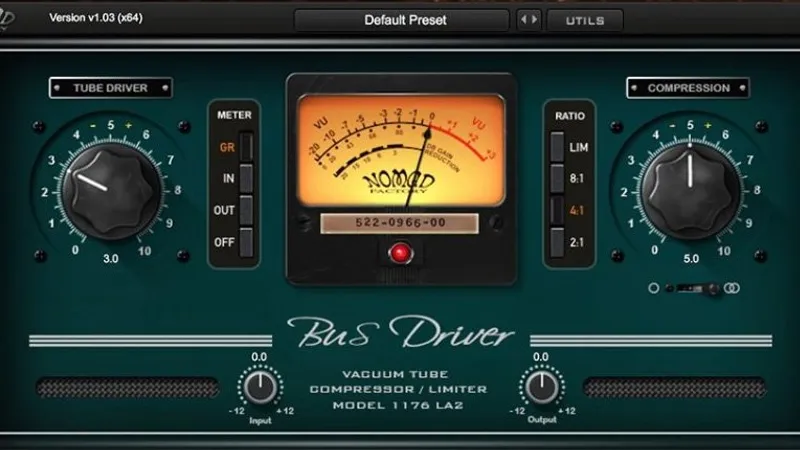
Task: Click the Tube Driver knob
Action: tap(110, 182)
